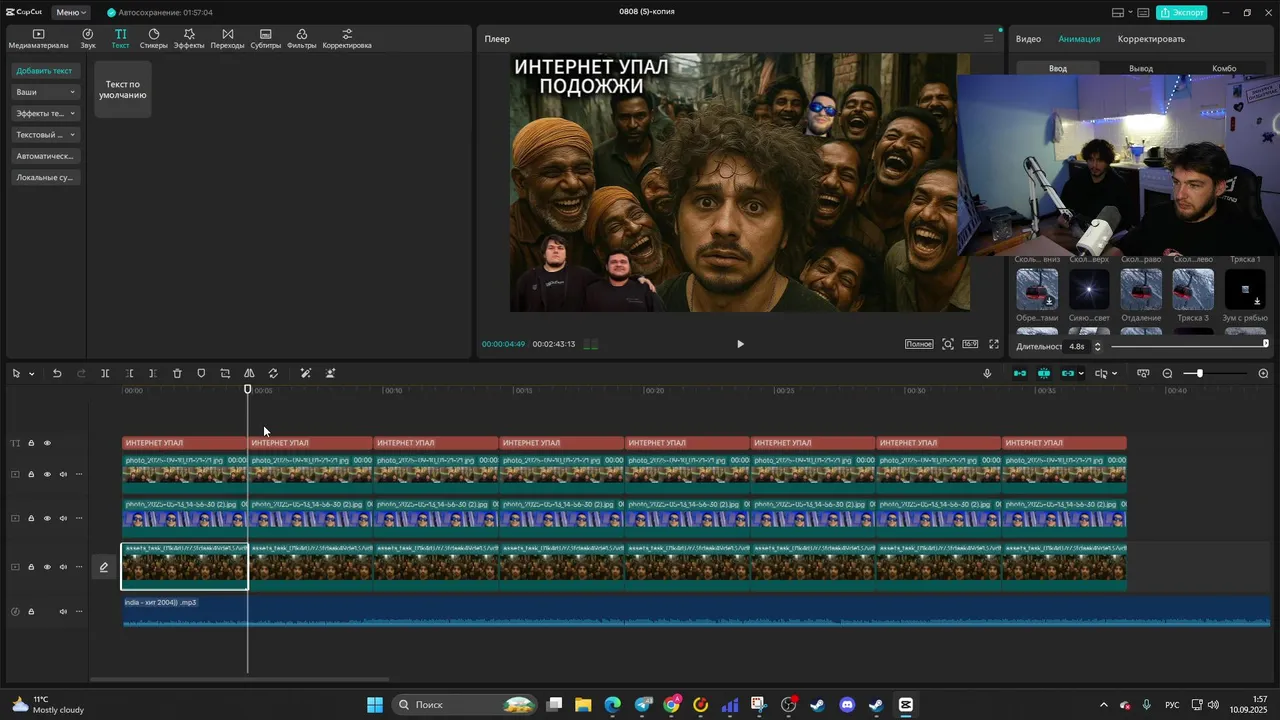The height and width of the screenshot is (720, 1280).
Task: Open linkage options dropdown arrow
Action: pos(1081,374)
